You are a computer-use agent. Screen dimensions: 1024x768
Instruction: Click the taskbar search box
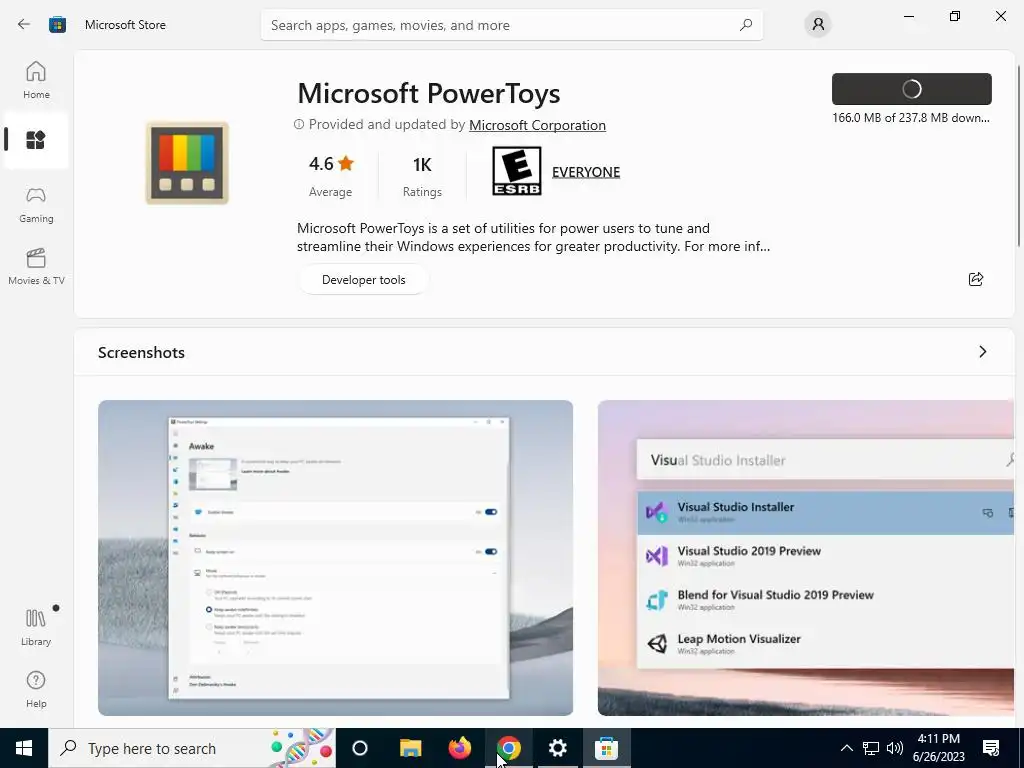pyautogui.click(x=192, y=748)
